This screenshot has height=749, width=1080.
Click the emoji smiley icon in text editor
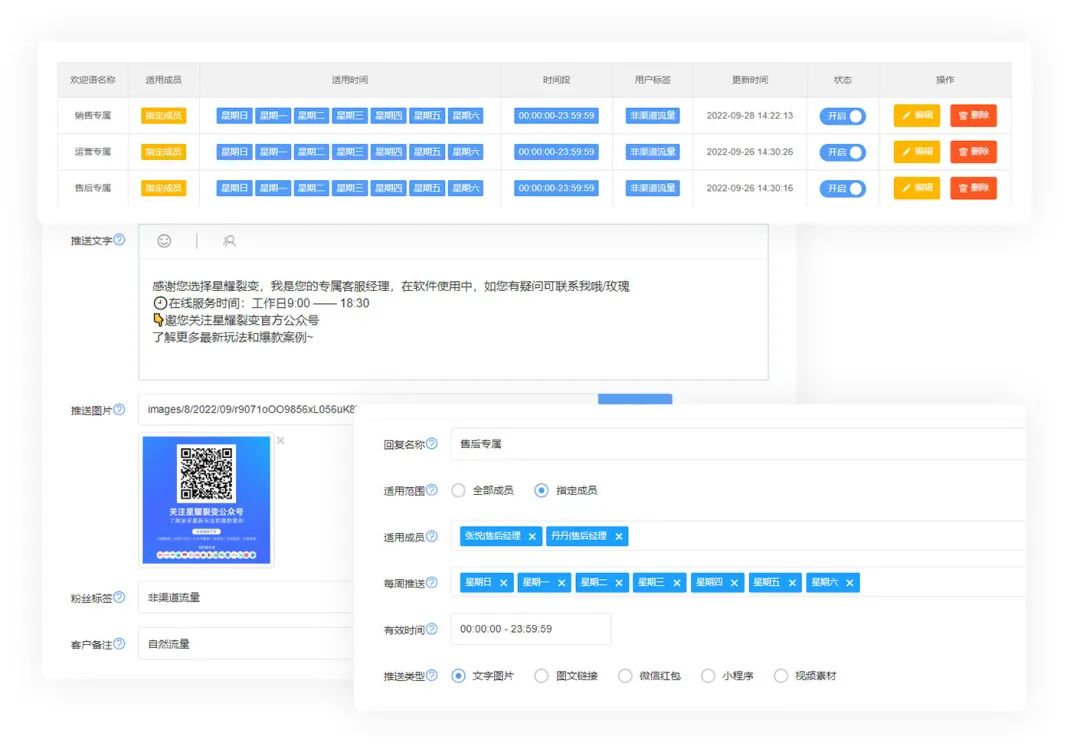point(164,241)
